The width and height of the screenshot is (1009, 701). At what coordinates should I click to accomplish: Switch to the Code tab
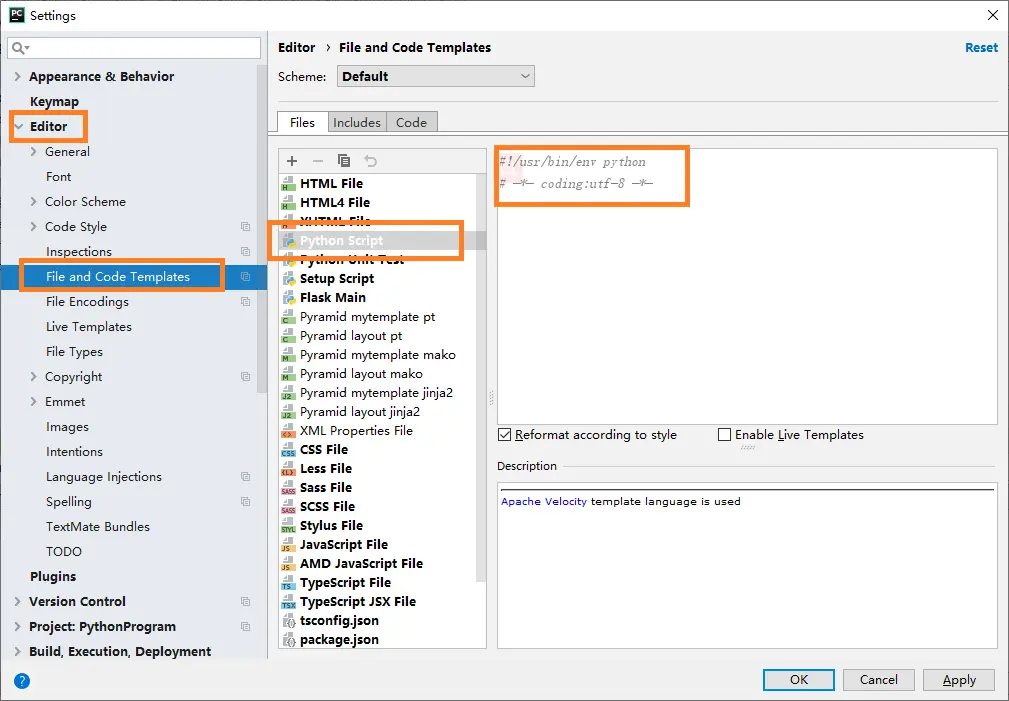(411, 122)
